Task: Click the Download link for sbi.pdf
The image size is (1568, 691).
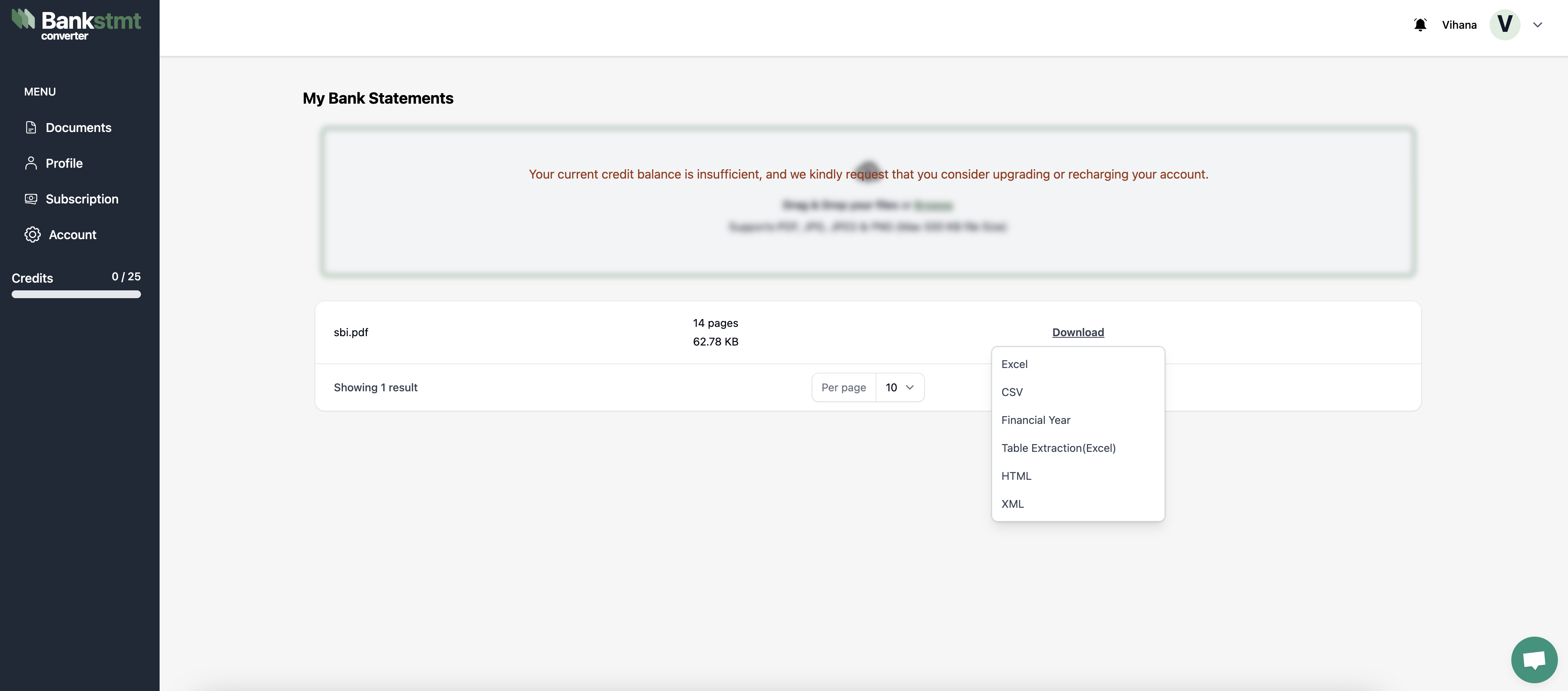Action: click(1078, 332)
